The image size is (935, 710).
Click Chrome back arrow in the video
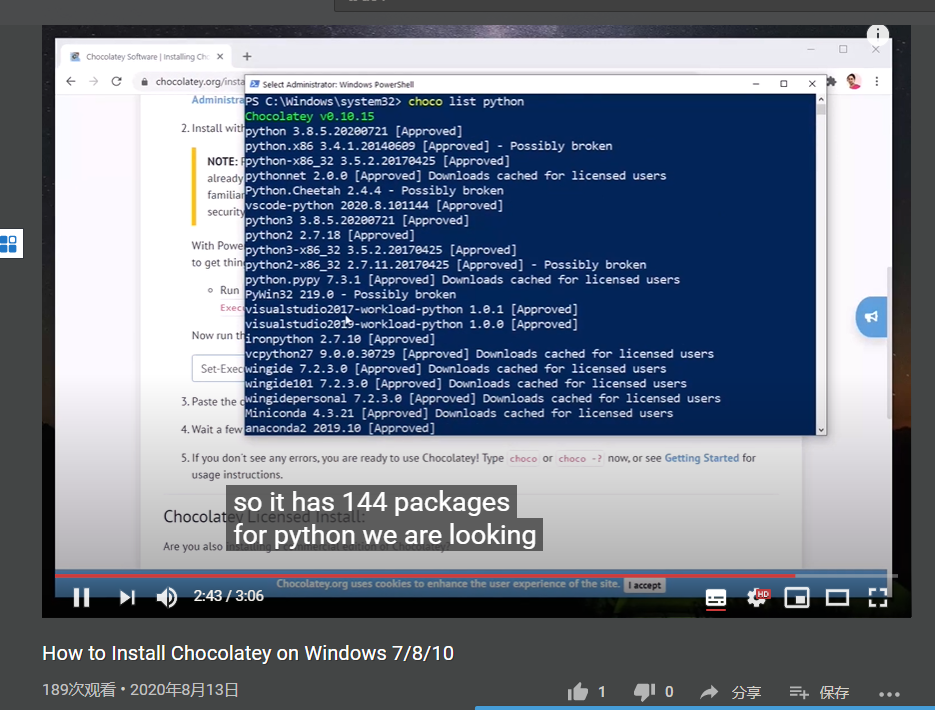tap(71, 82)
